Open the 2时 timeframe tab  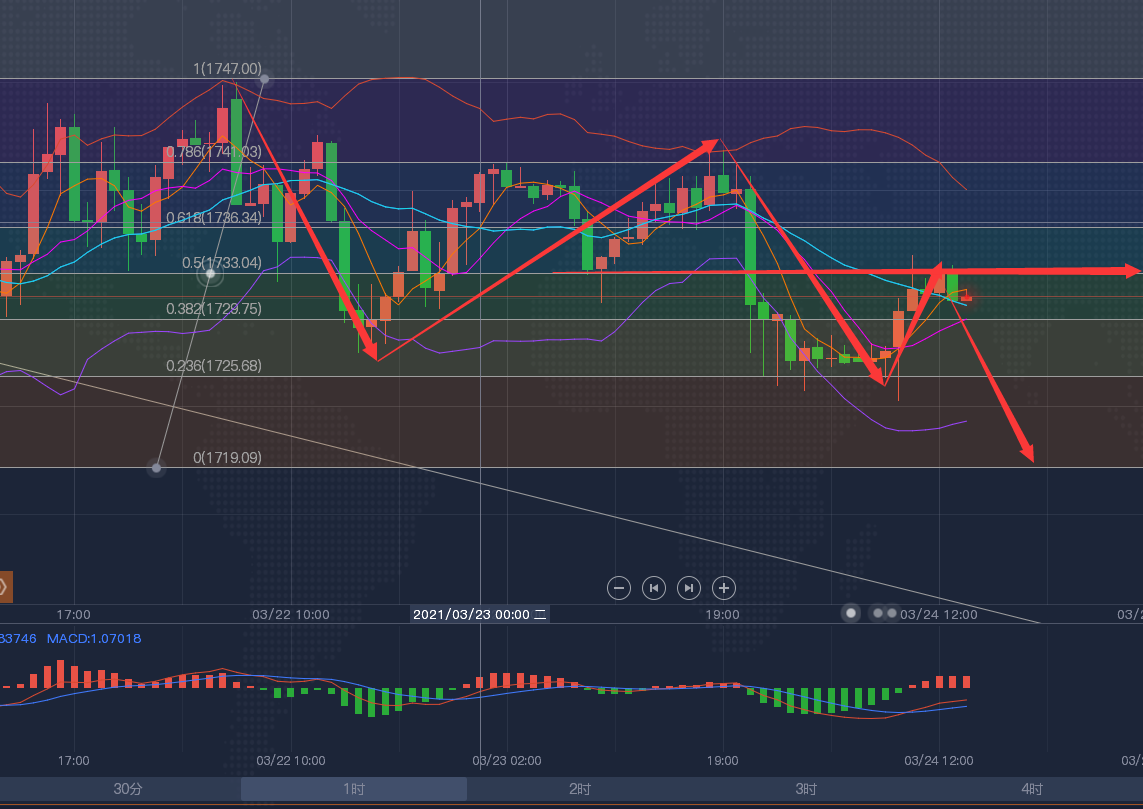pyautogui.click(x=580, y=789)
